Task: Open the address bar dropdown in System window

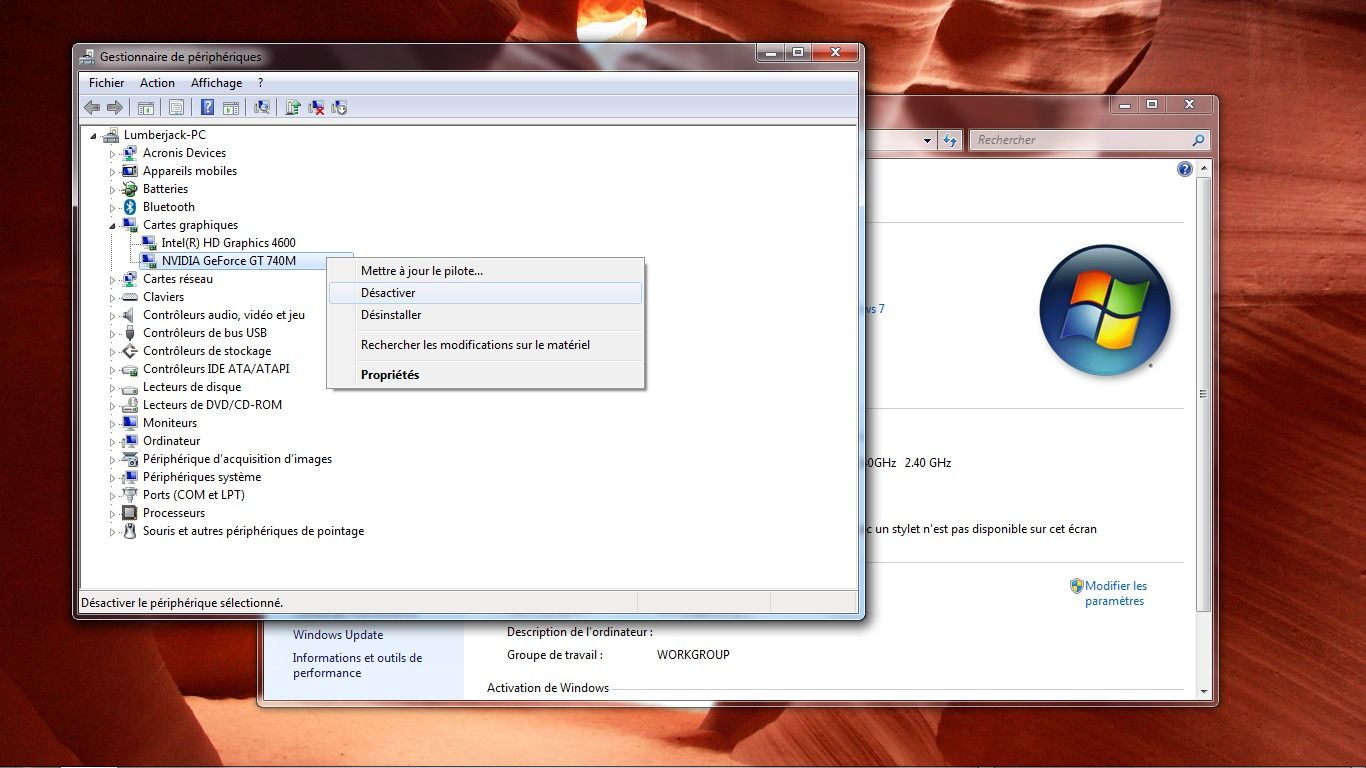Action: click(x=928, y=140)
